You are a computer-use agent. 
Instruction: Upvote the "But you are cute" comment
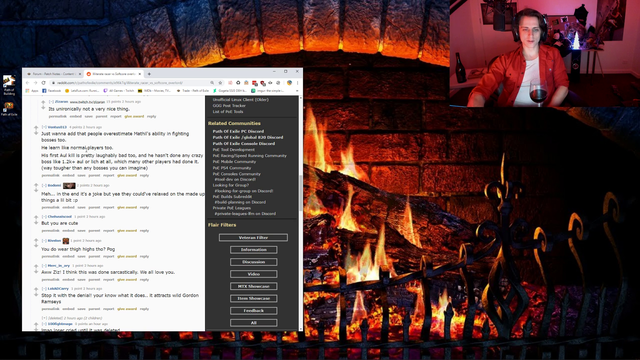tap(36, 217)
